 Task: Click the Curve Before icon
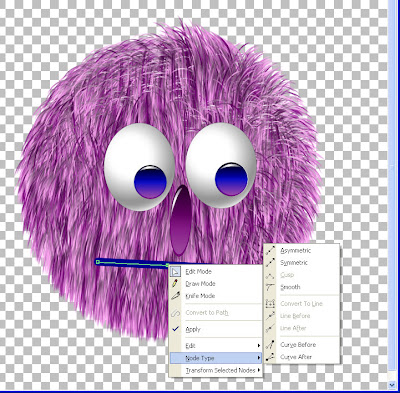coord(270,345)
